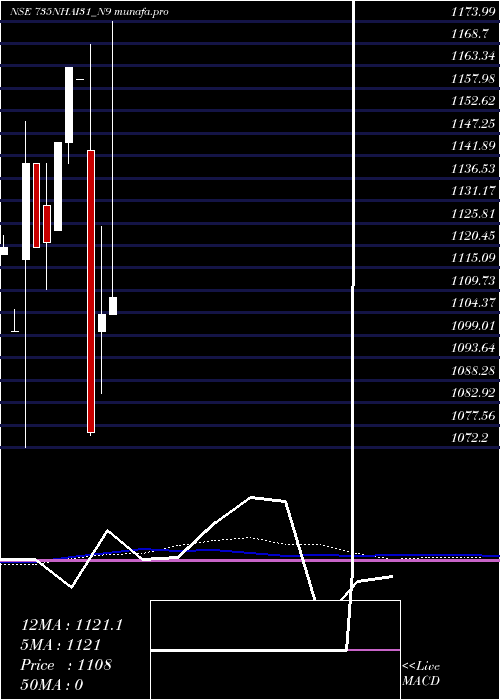Select the 1157.98 price axis label
The width and height of the screenshot is (500, 700).
coord(473,79)
